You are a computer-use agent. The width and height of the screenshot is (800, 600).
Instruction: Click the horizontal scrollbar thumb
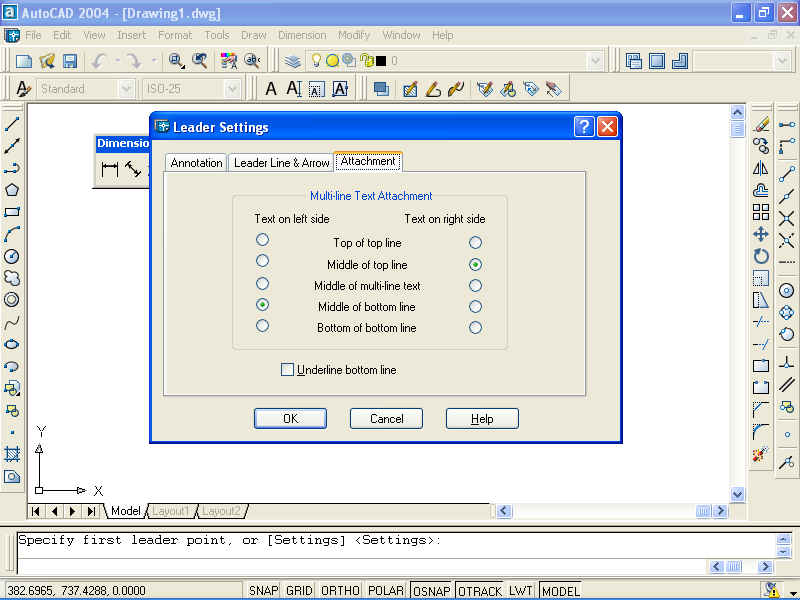(x=703, y=511)
